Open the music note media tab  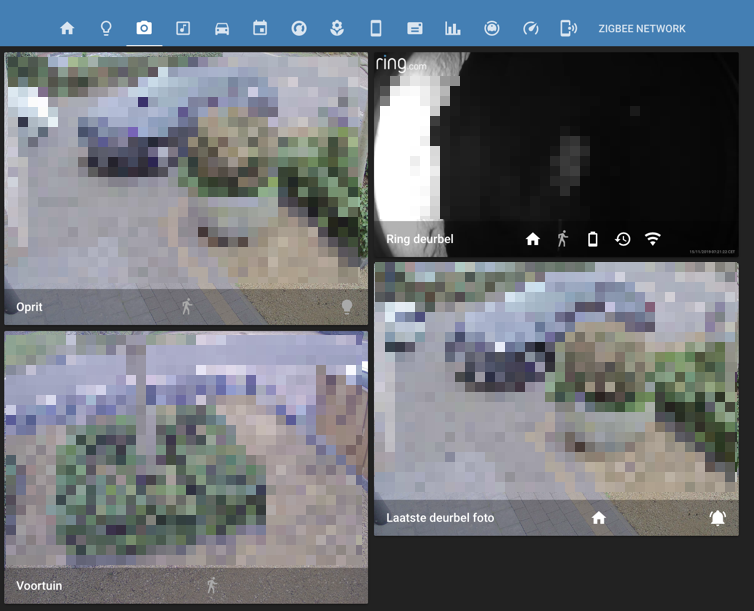[183, 28]
